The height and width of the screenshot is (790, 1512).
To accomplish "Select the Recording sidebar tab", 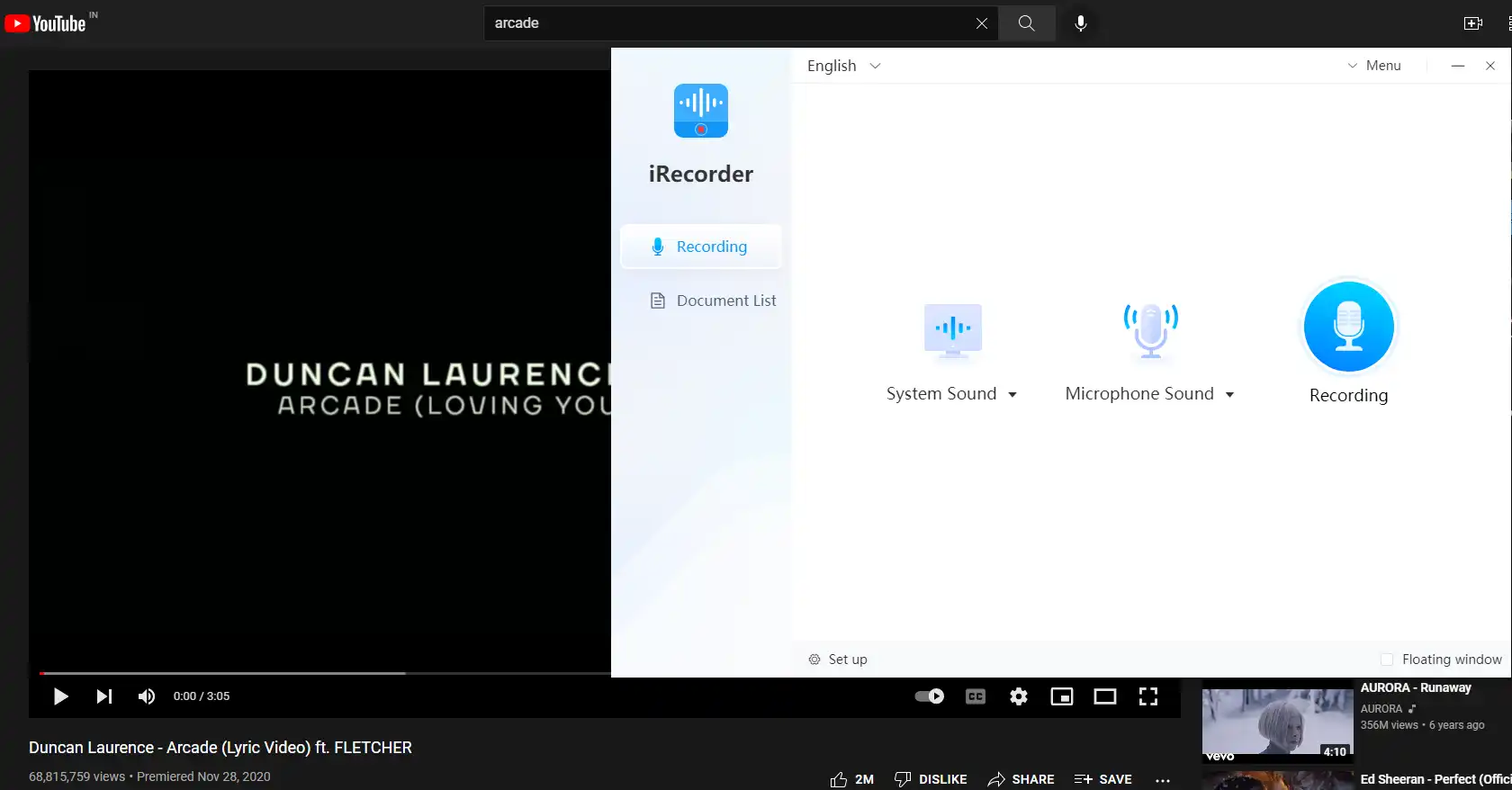I will pos(701,247).
